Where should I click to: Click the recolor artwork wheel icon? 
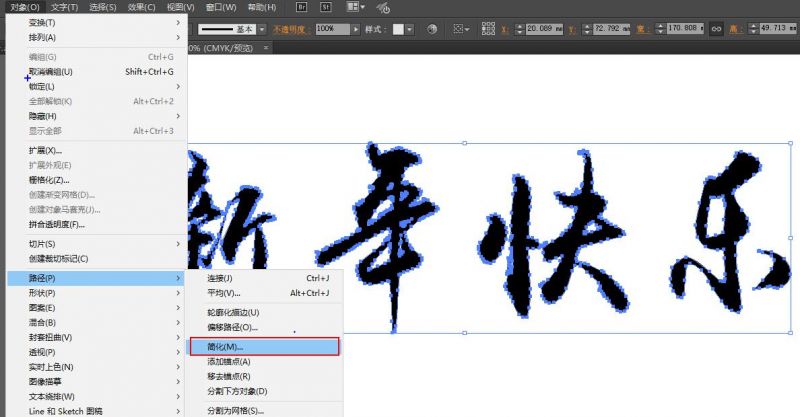[429, 30]
